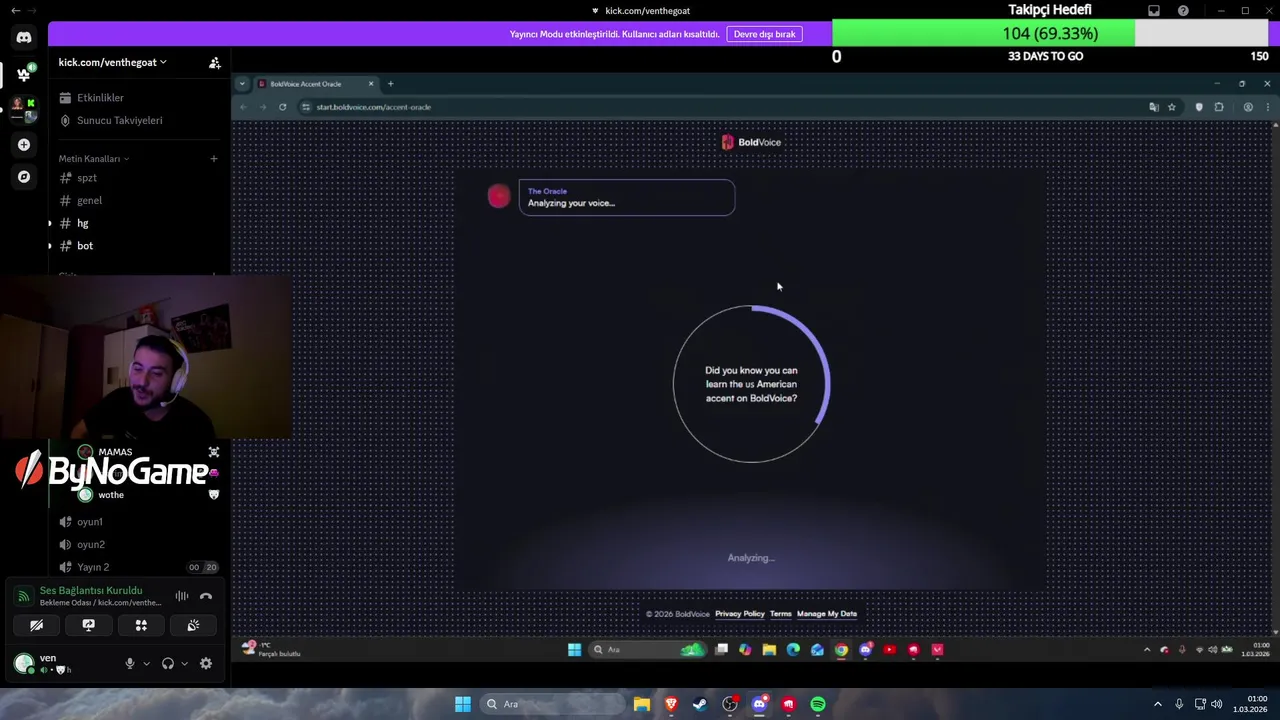The height and width of the screenshot is (720, 1280).
Task: Toggle the camera in voice panel
Action: [x=36, y=625]
